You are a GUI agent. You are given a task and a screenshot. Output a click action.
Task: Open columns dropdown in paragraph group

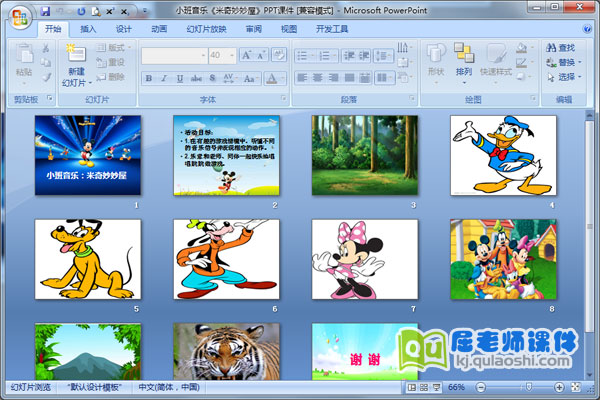point(385,78)
